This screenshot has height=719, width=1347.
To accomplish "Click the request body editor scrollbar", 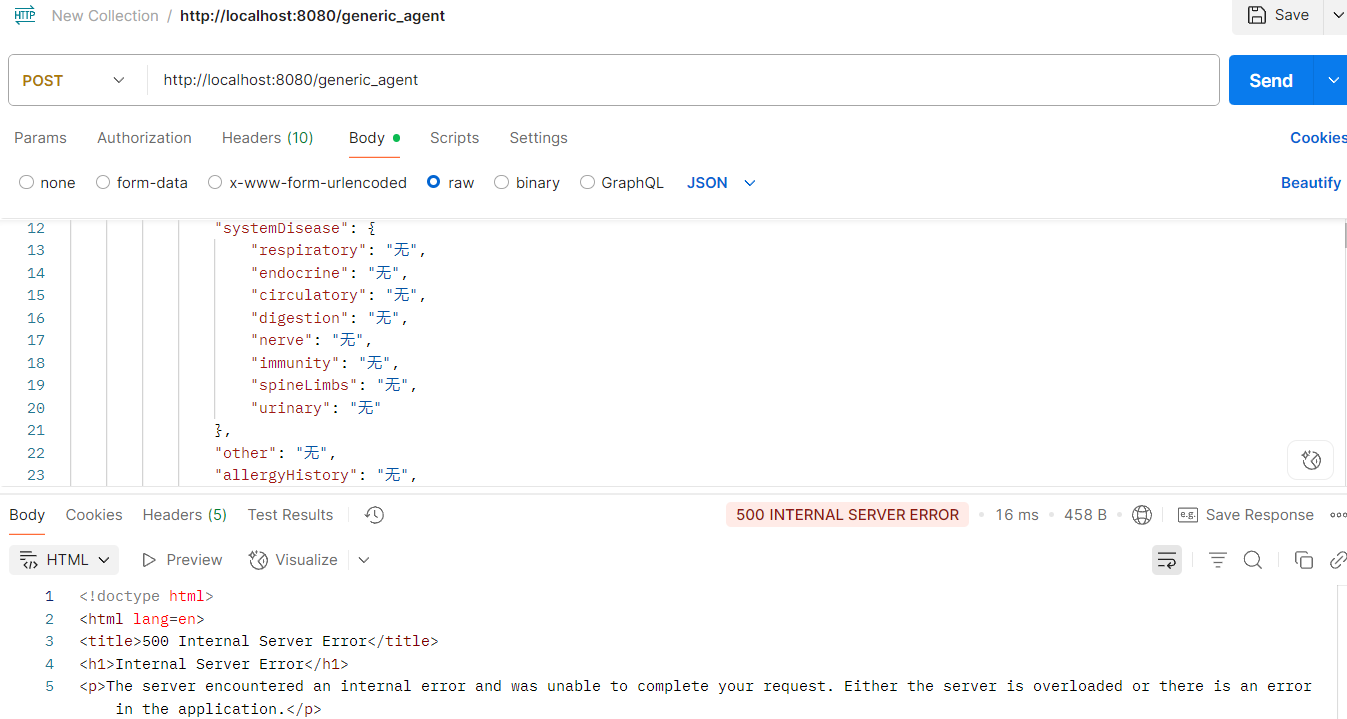I will pyautogui.click(x=1344, y=235).
